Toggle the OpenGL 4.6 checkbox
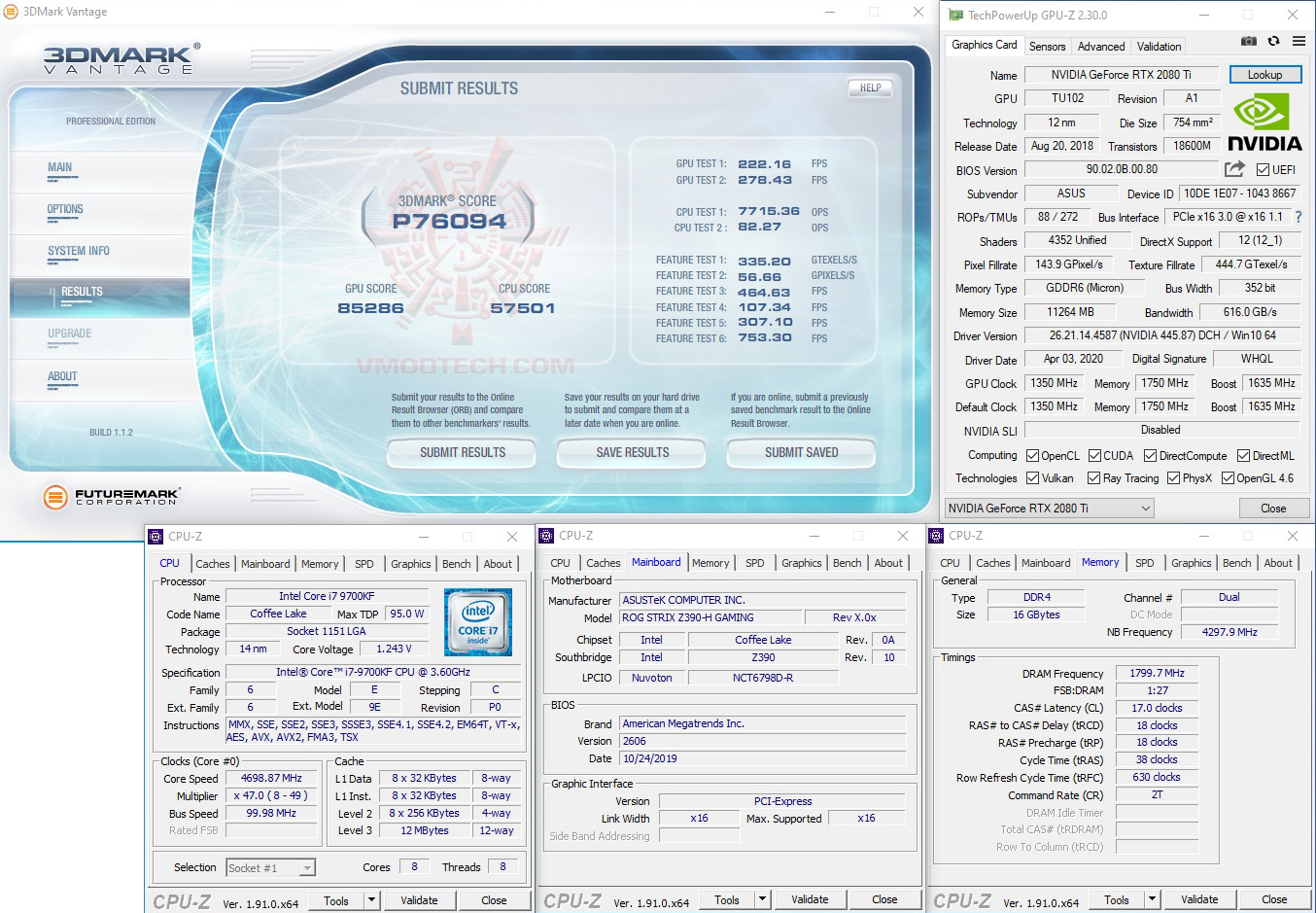1316x913 pixels. click(x=1228, y=477)
